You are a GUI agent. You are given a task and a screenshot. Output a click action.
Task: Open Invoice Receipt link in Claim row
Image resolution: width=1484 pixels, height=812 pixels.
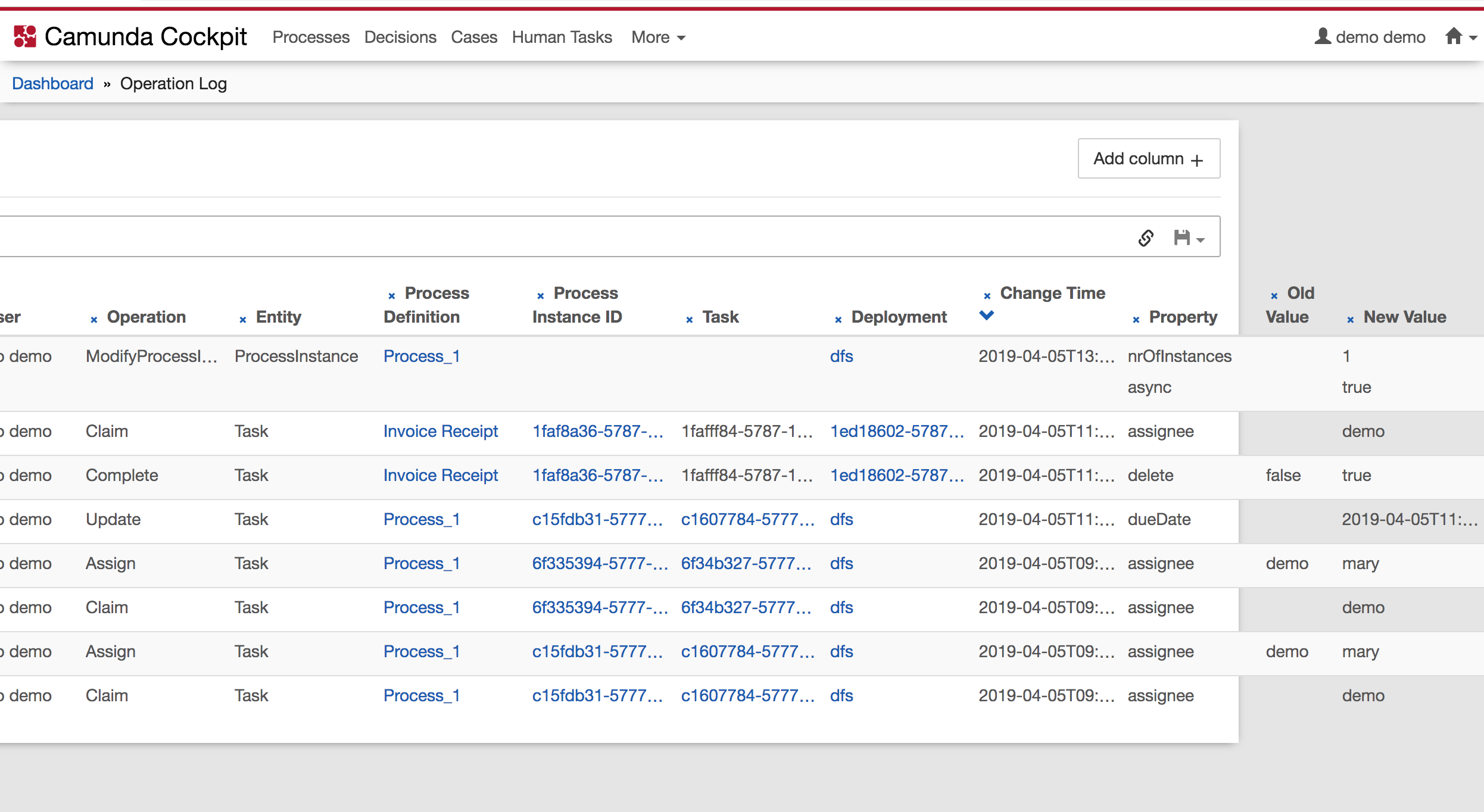(441, 431)
